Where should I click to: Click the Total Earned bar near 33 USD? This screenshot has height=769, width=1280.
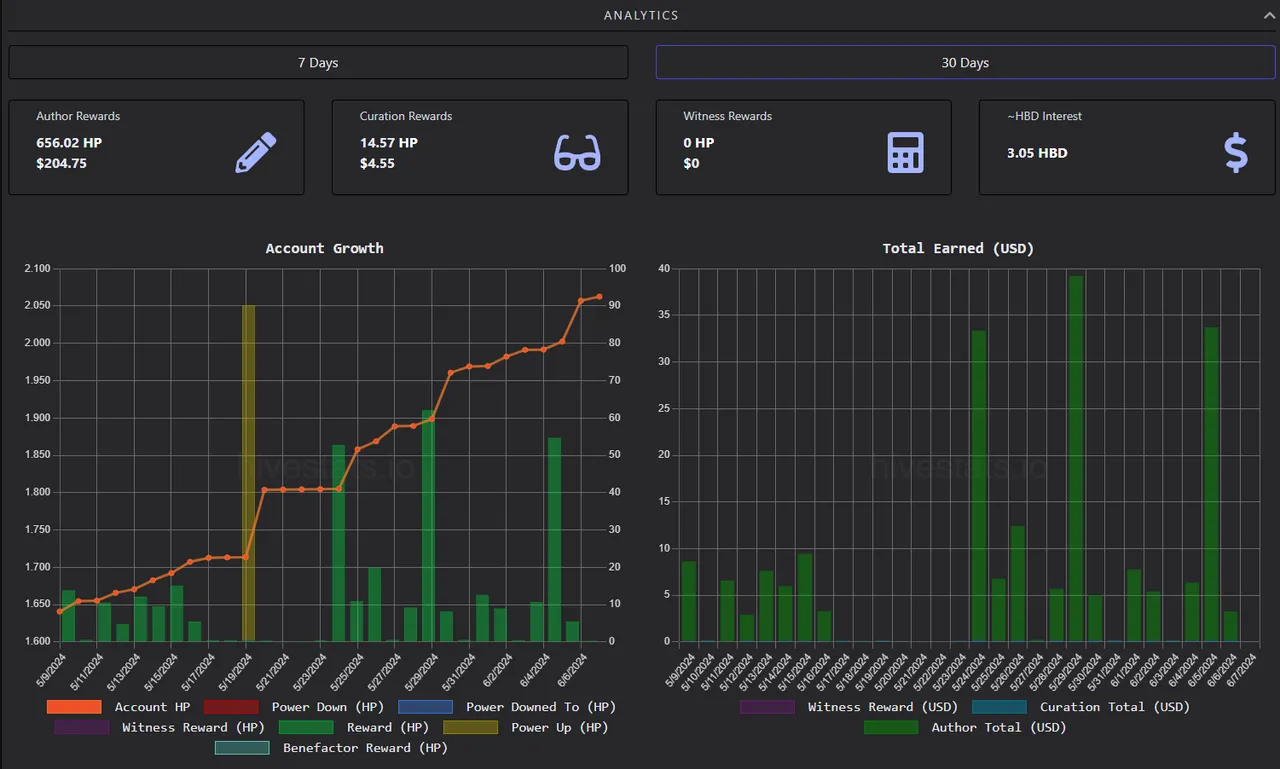979,486
